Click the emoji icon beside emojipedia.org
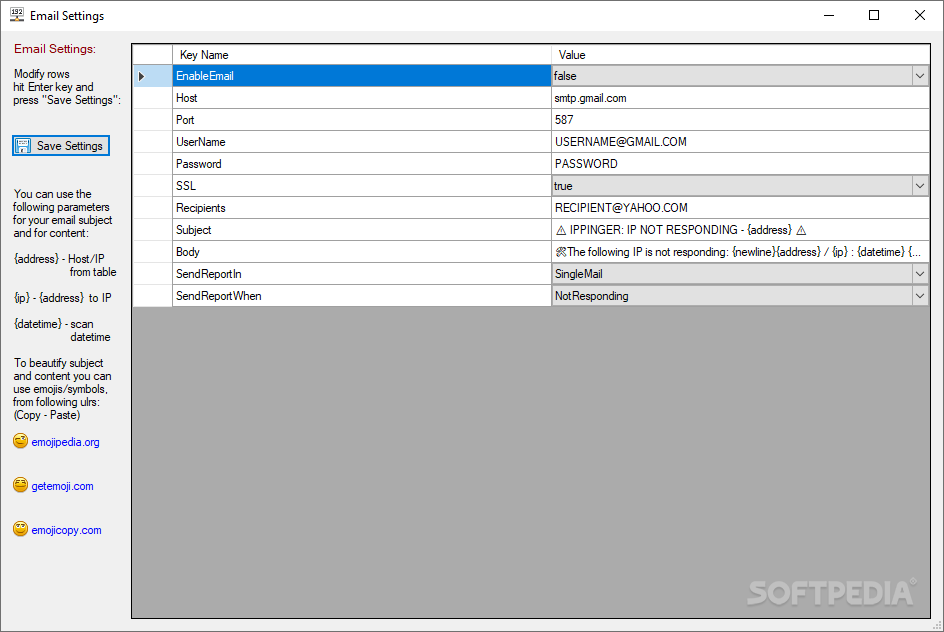 click(20, 441)
